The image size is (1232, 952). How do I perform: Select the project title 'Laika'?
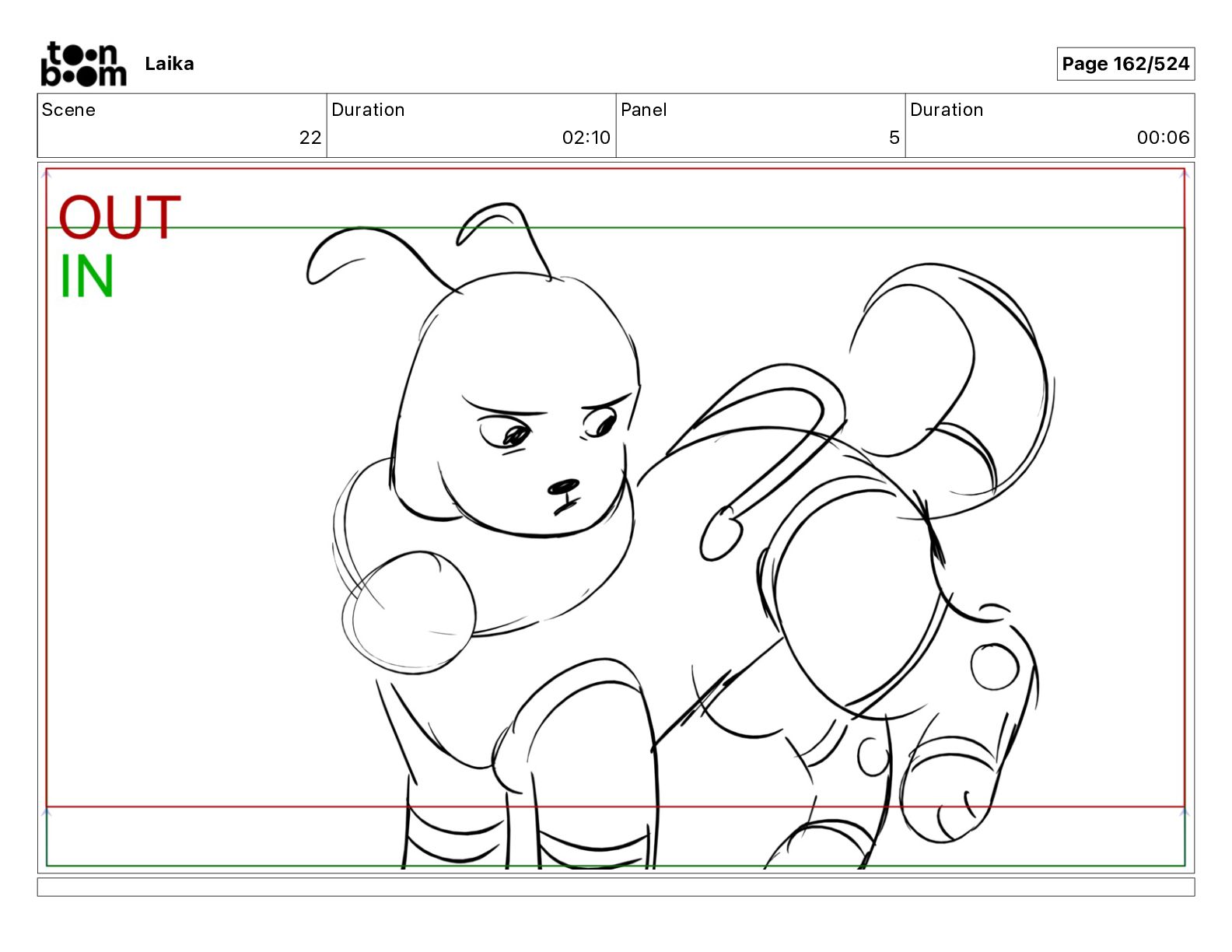(169, 64)
